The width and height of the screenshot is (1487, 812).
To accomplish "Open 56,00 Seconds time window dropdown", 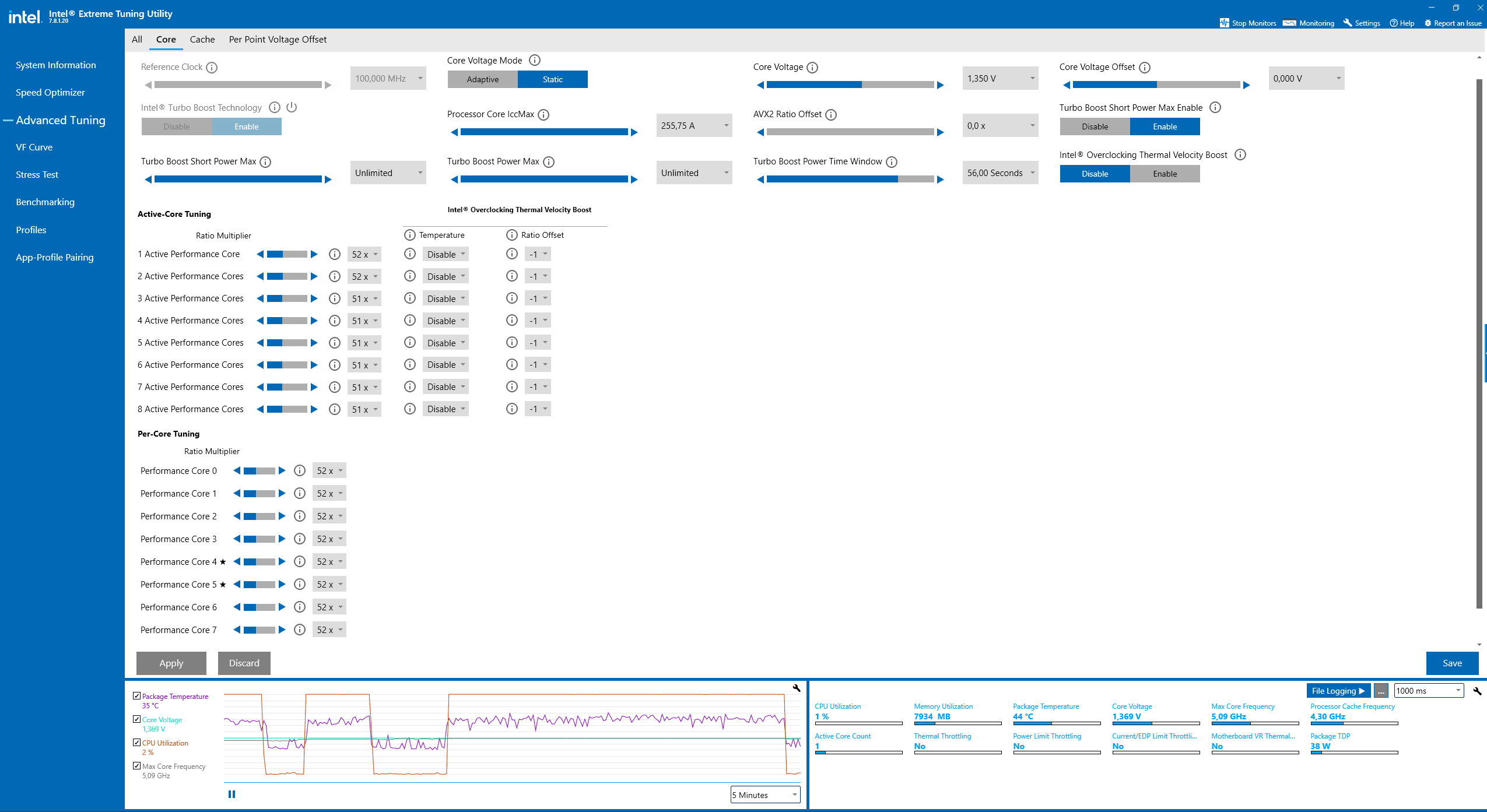I will click(x=1001, y=173).
